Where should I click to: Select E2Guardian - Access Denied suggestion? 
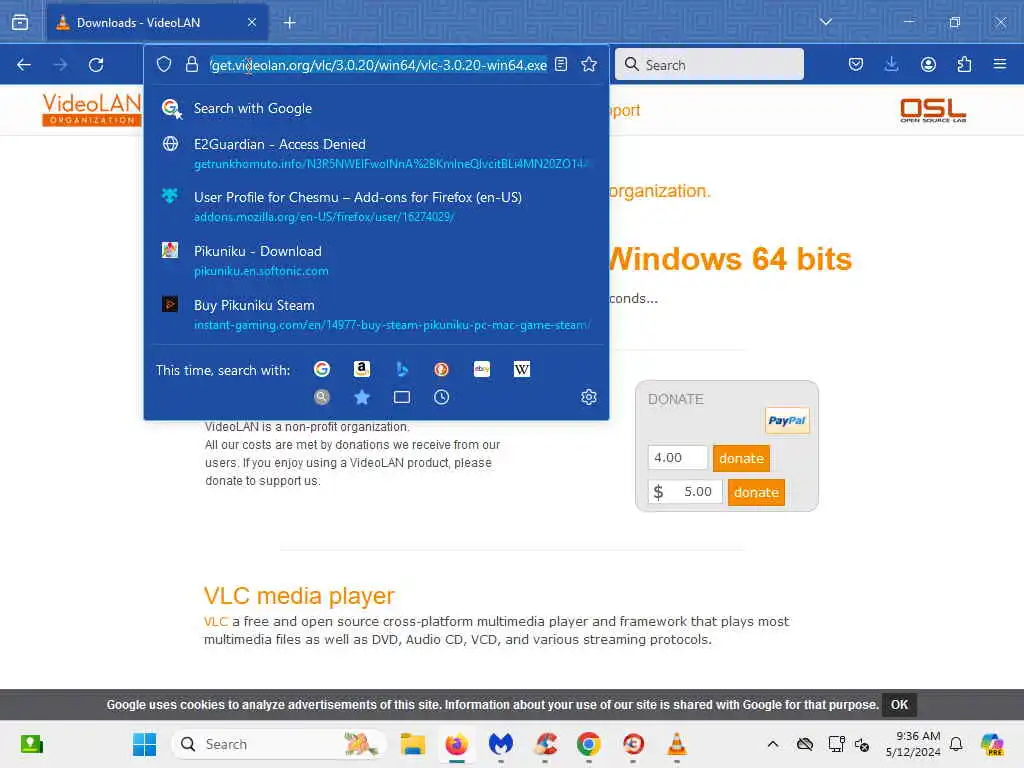376,153
